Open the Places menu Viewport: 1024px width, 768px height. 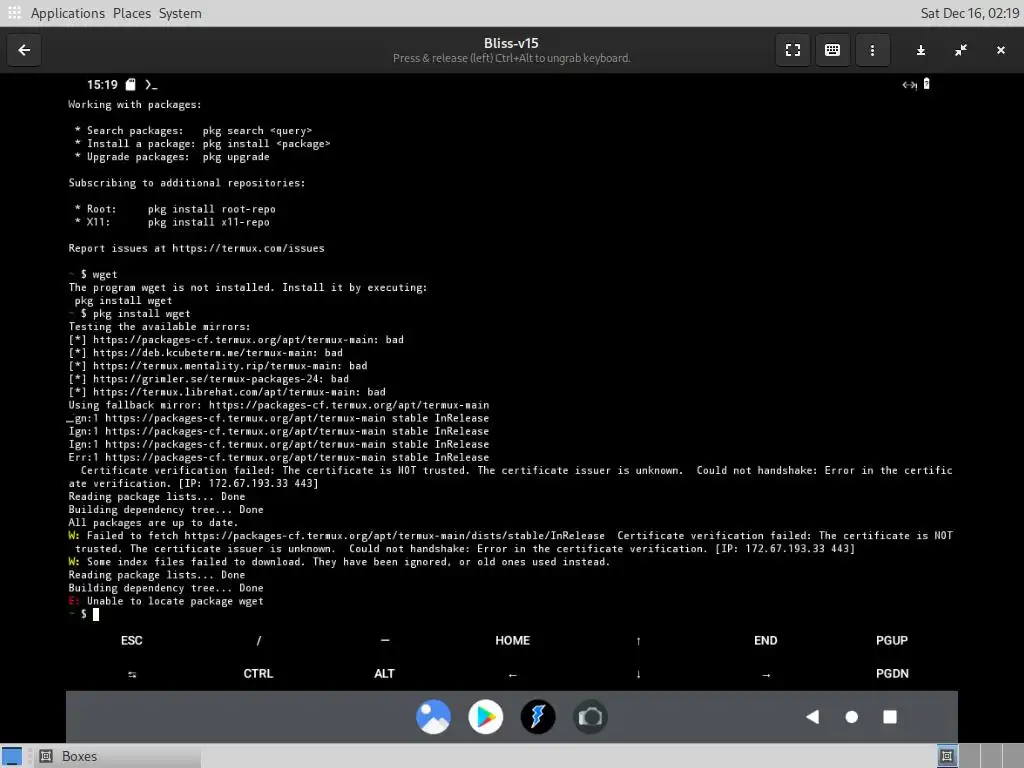[x=131, y=13]
